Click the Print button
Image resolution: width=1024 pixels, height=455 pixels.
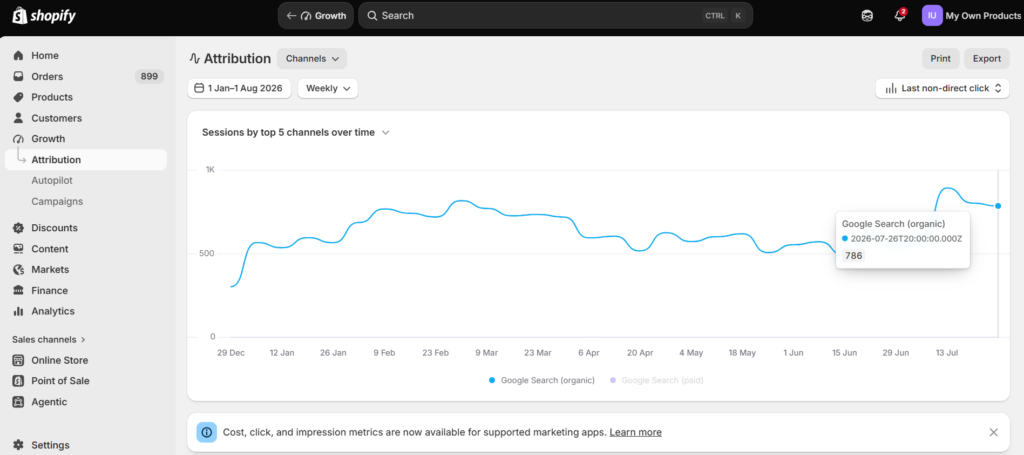[940, 59]
